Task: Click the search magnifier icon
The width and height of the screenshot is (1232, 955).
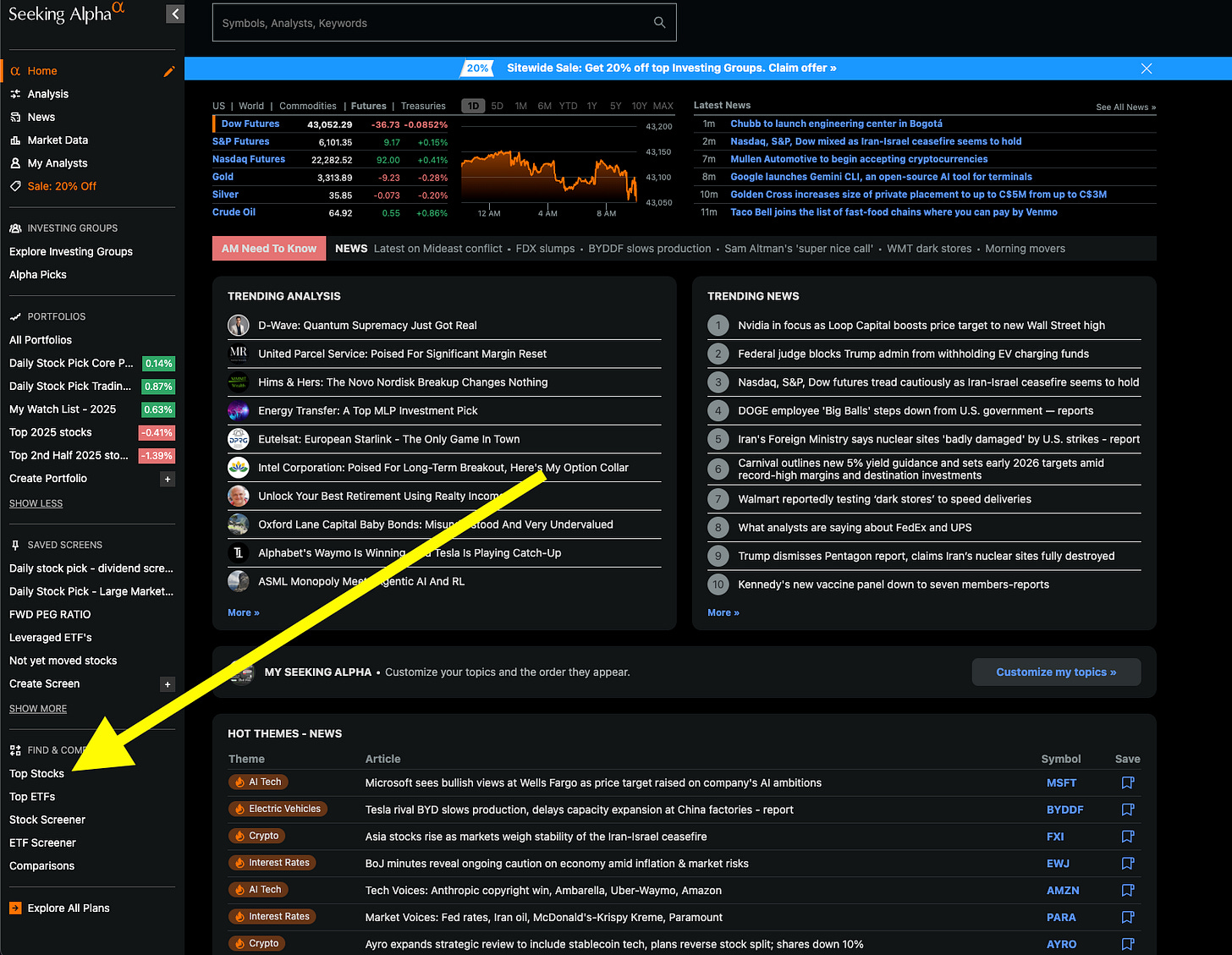Action: (659, 23)
